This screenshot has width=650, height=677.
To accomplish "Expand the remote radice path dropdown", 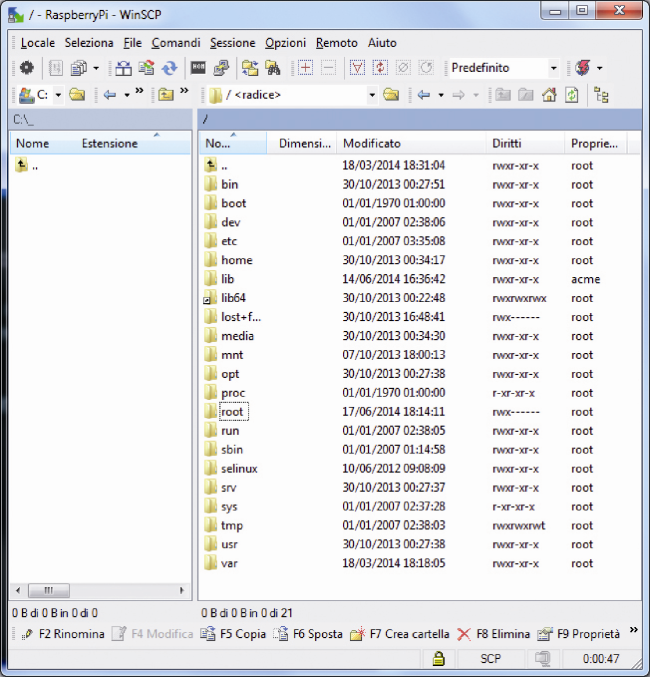I will [x=372, y=95].
